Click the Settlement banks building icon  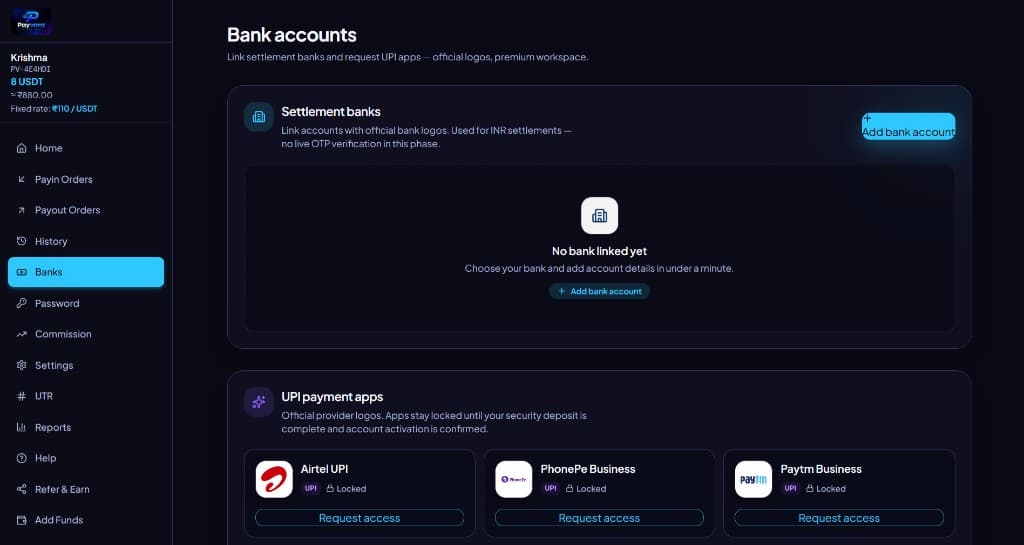point(259,117)
